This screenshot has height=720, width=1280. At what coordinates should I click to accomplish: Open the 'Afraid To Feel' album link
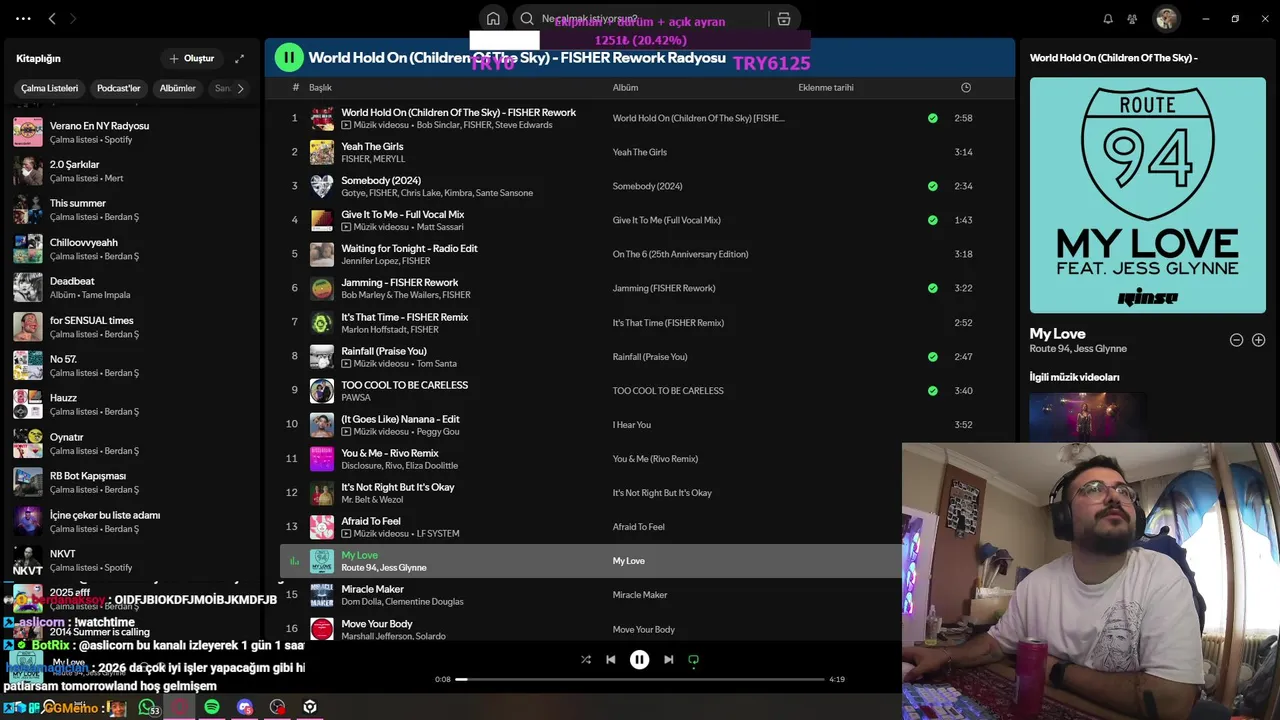click(639, 527)
